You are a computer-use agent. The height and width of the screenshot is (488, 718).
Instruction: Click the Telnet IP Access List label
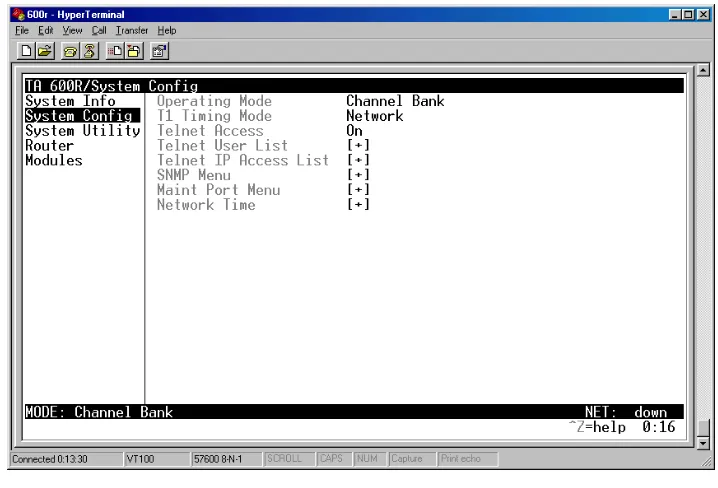243,160
